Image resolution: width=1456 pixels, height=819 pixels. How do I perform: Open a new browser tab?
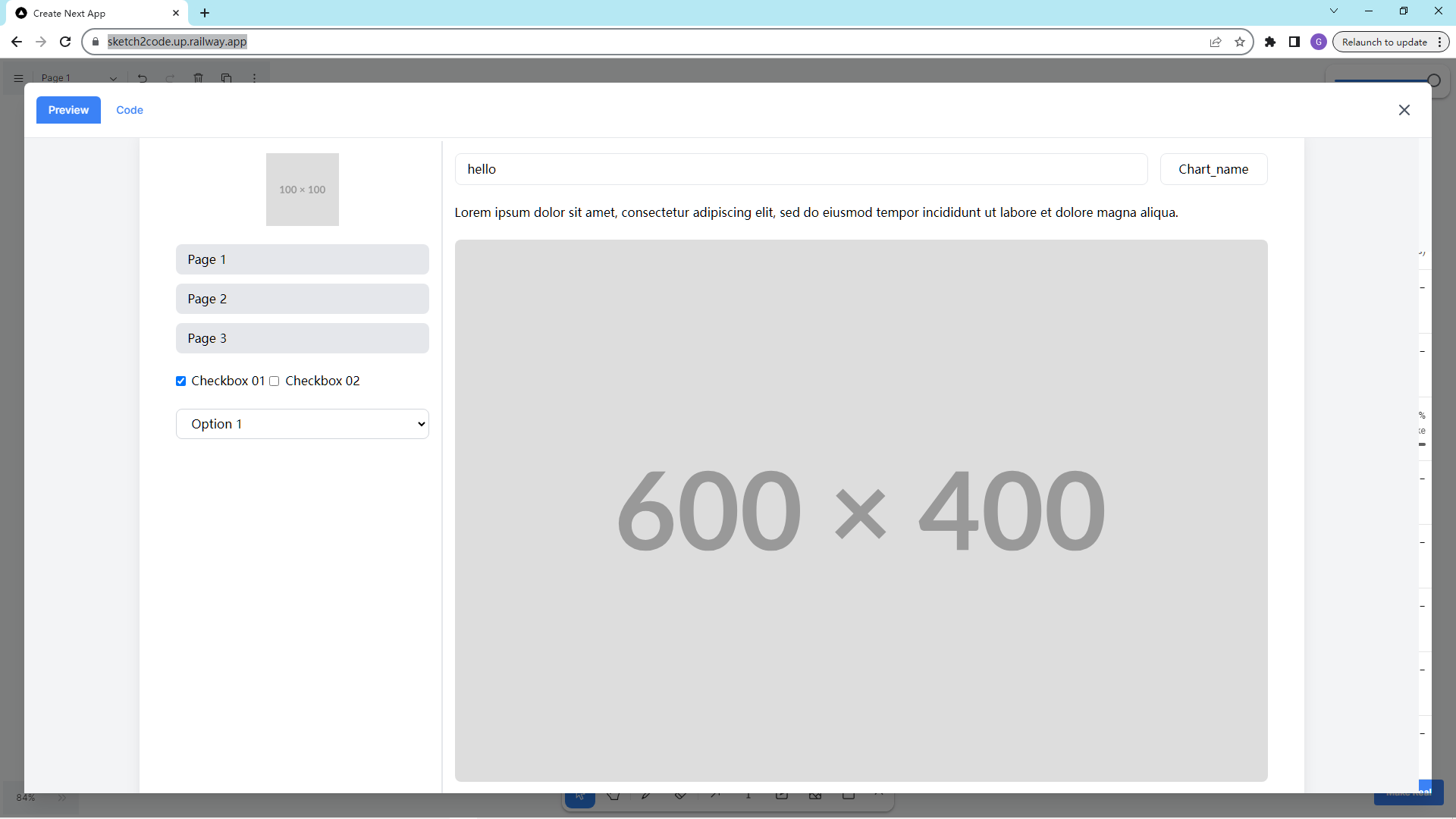[x=205, y=13]
